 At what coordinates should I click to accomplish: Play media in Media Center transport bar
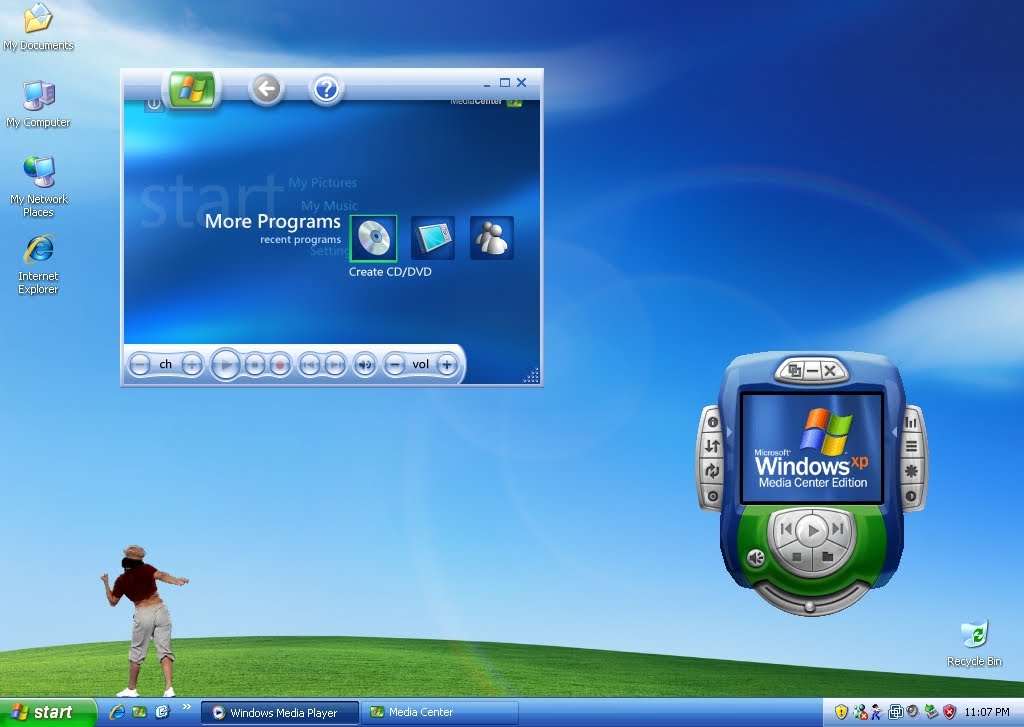pyautogui.click(x=226, y=364)
